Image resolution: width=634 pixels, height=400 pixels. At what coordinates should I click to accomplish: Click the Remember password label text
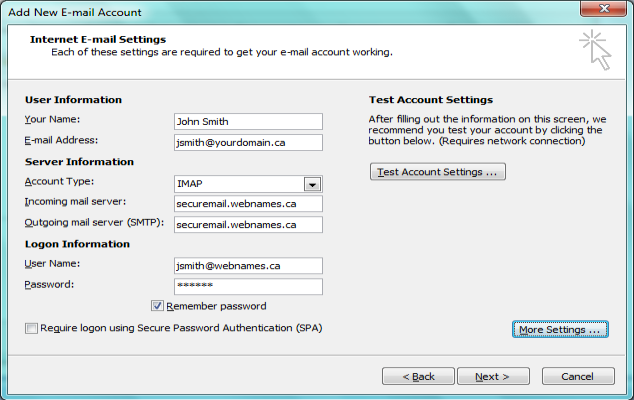(x=216, y=306)
